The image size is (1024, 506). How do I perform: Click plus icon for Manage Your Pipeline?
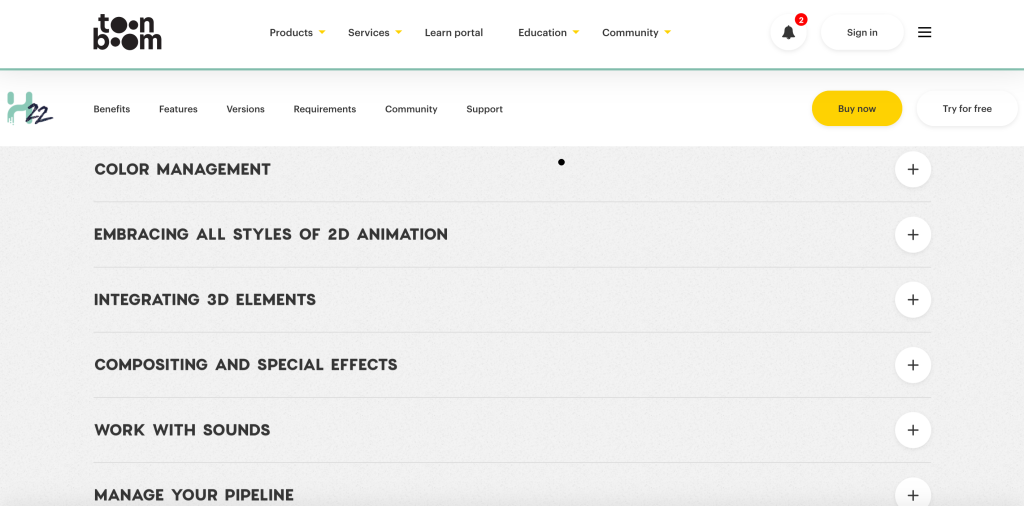click(x=912, y=494)
